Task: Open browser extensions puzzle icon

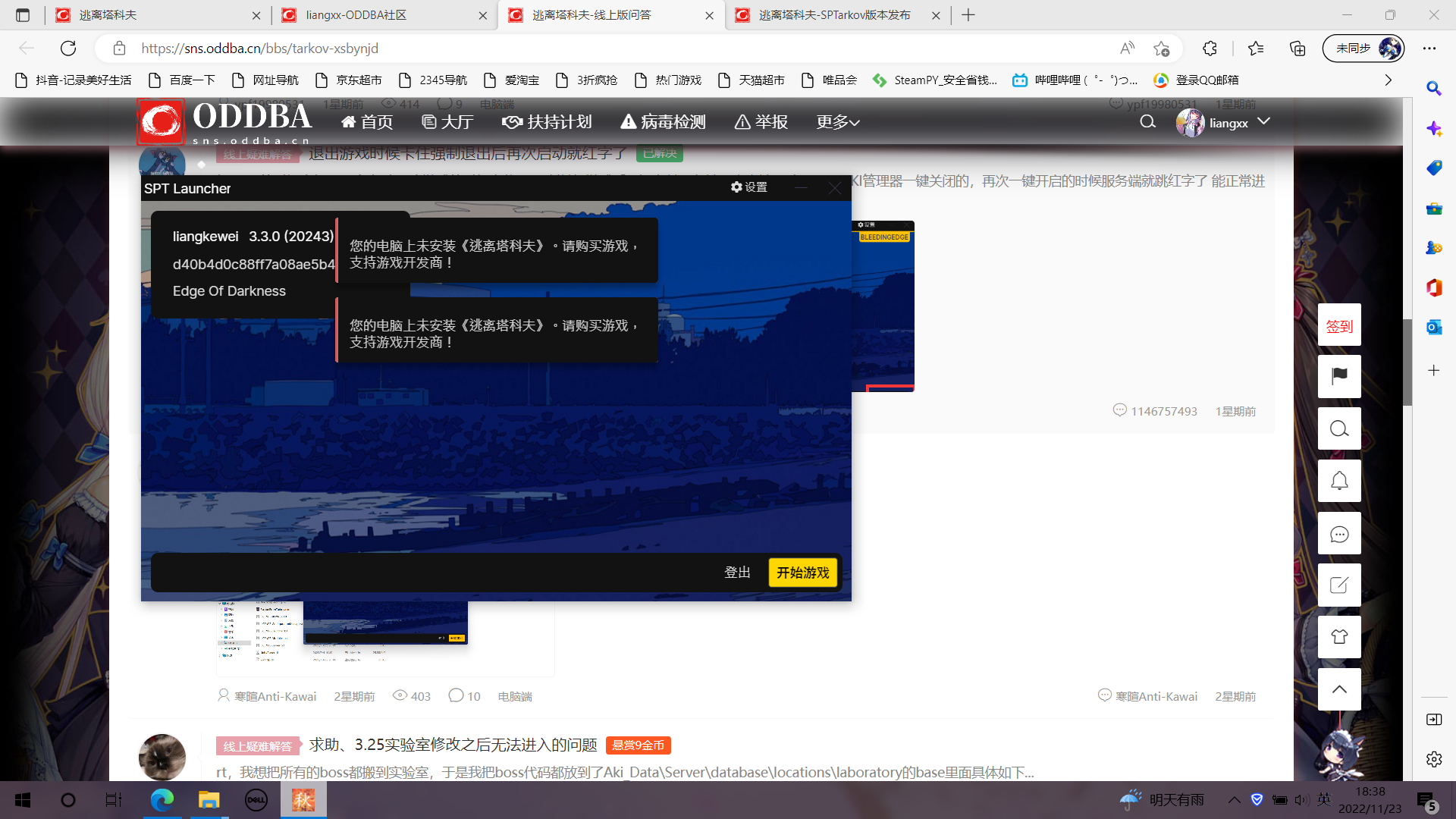Action: pos(1210,49)
